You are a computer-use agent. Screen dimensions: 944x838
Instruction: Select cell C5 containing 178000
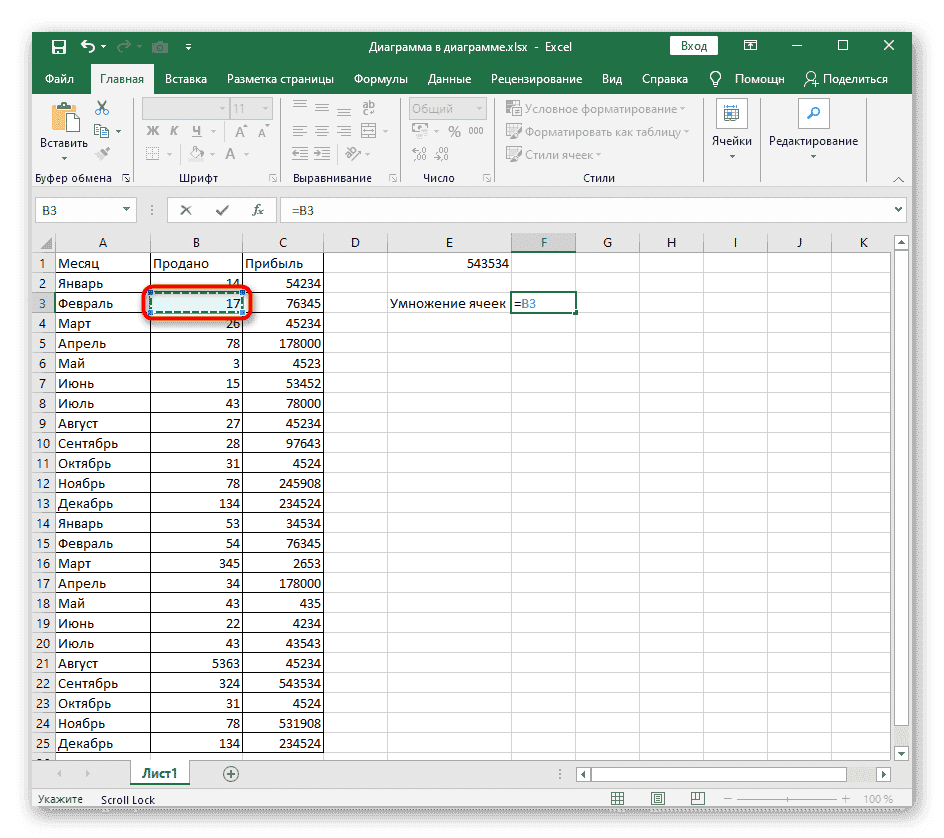tap(282, 343)
